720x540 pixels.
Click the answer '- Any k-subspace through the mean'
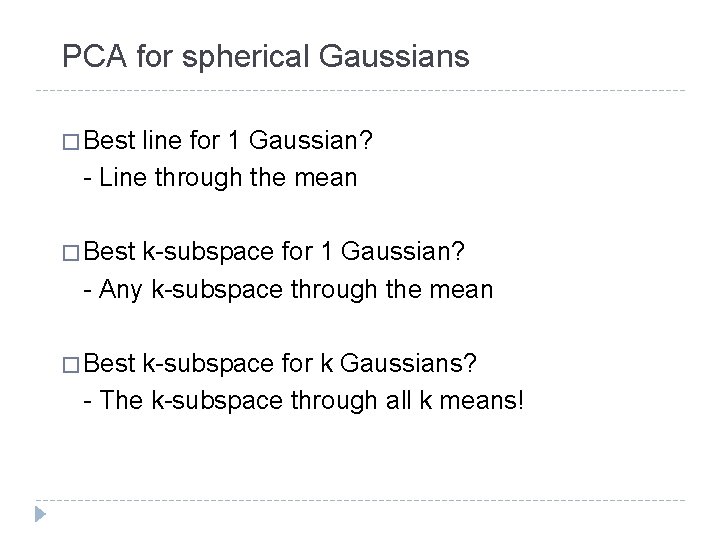point(288,290)
